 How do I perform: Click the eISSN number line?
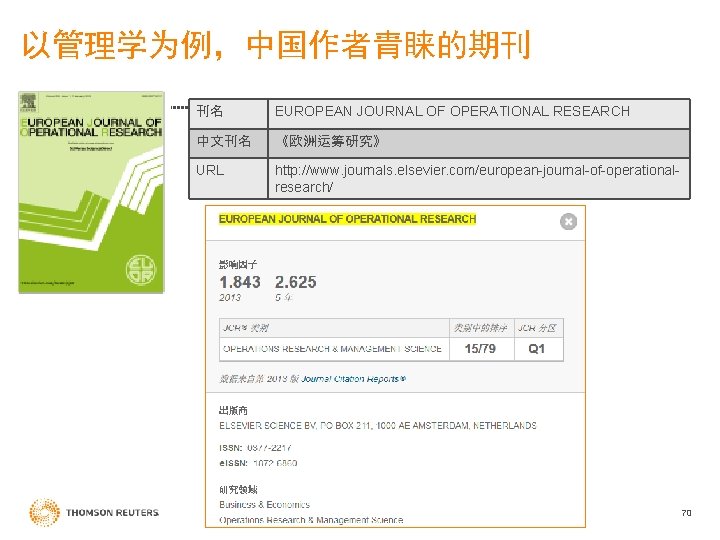[258, 463]
